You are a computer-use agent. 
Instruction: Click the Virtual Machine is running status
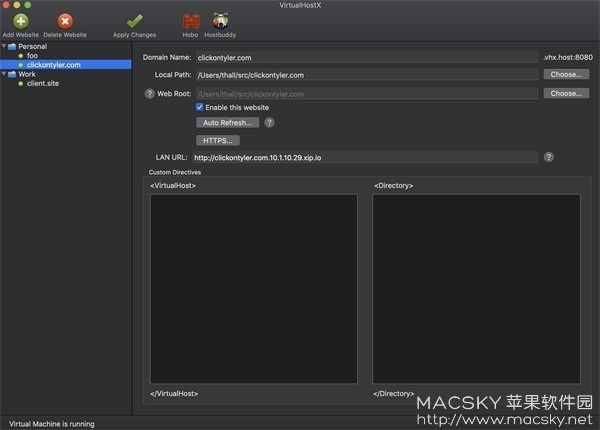[52, 424]
